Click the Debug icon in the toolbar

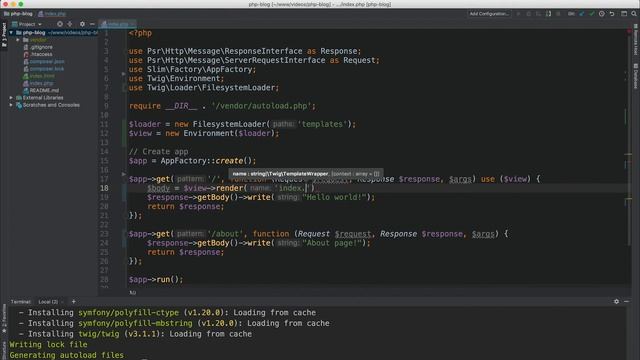[x=529, y=14]
